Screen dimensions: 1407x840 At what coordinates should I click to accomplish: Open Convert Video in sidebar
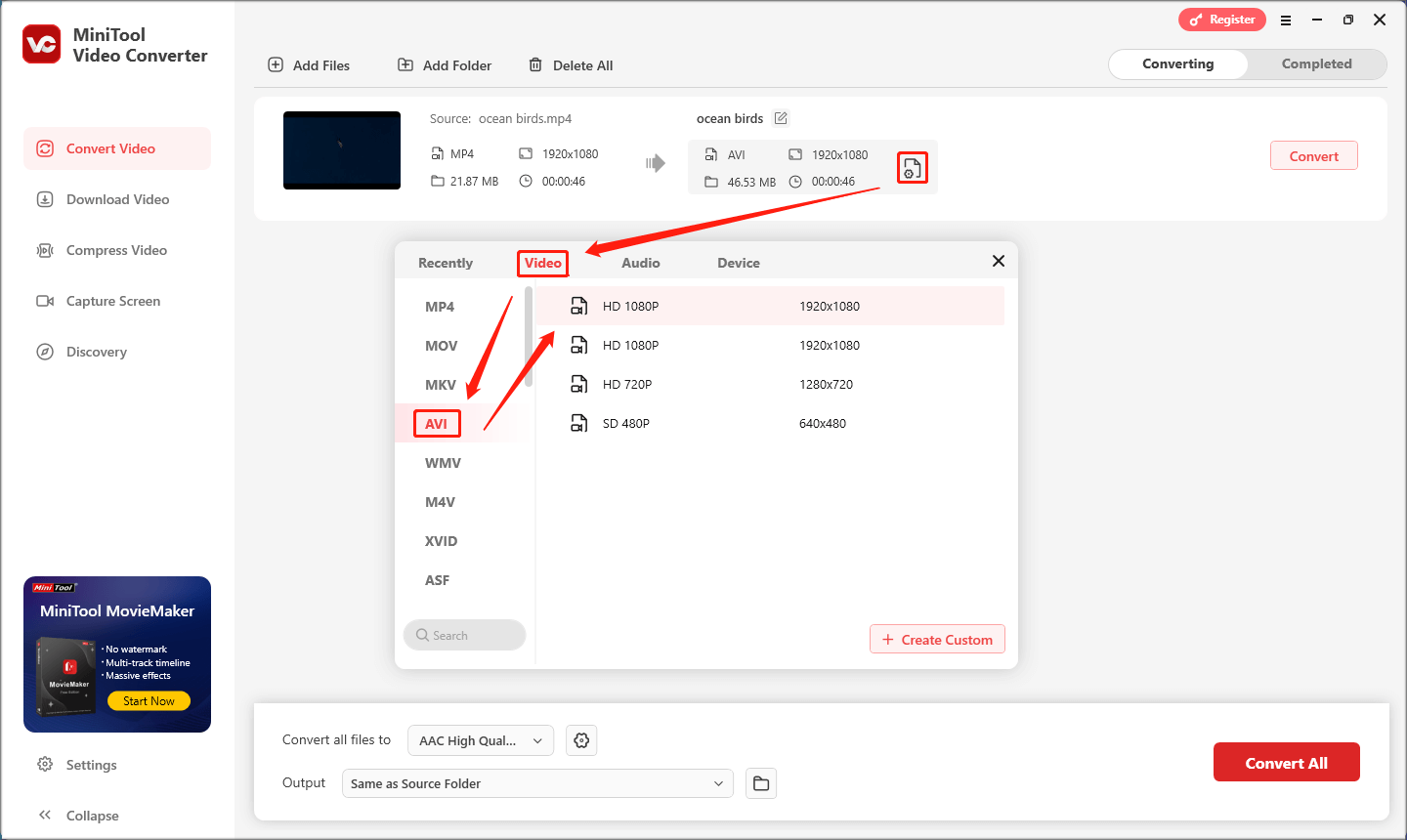tap(117, 148)
